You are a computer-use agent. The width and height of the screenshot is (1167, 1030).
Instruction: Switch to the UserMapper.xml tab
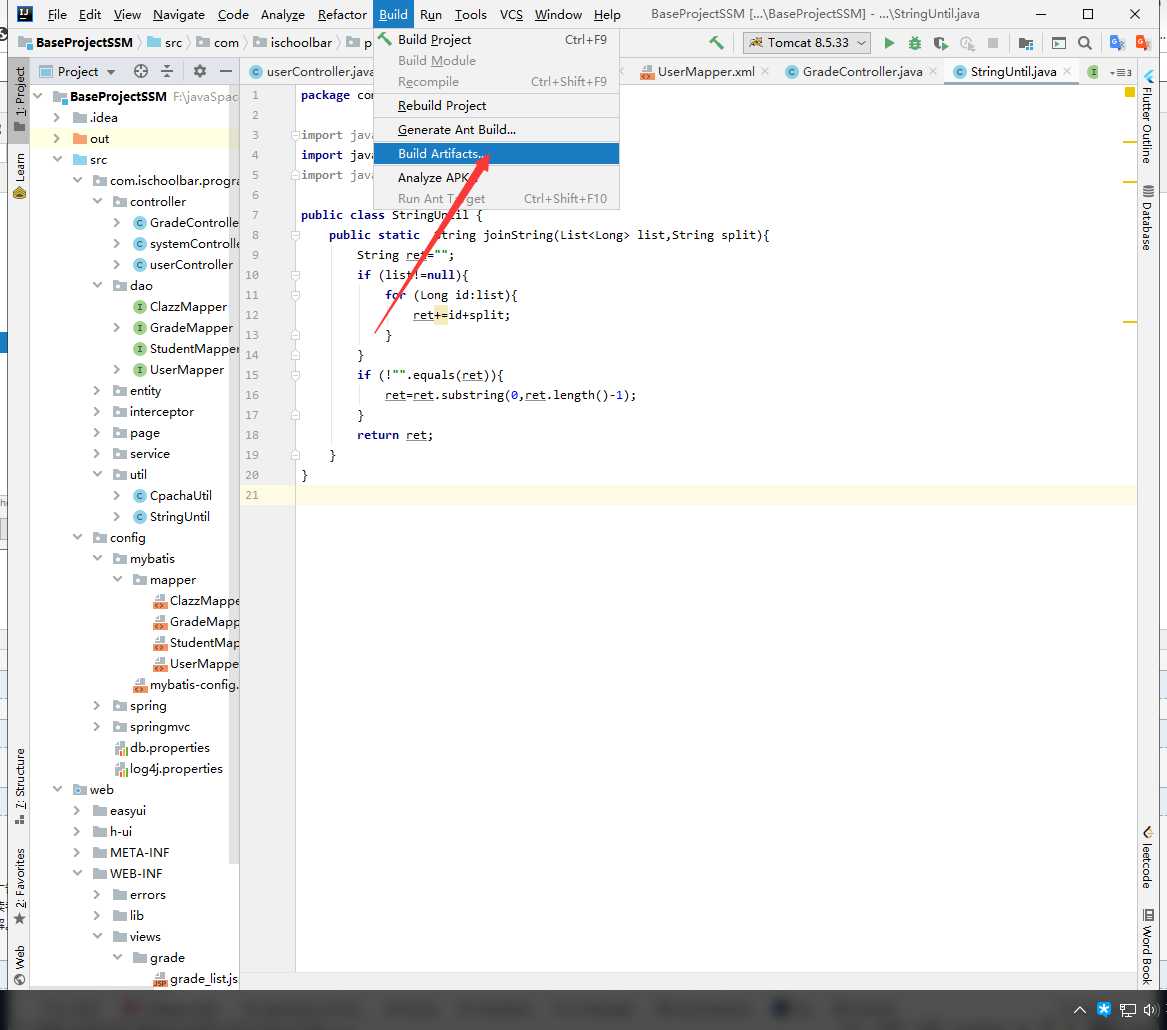point(706,71)
